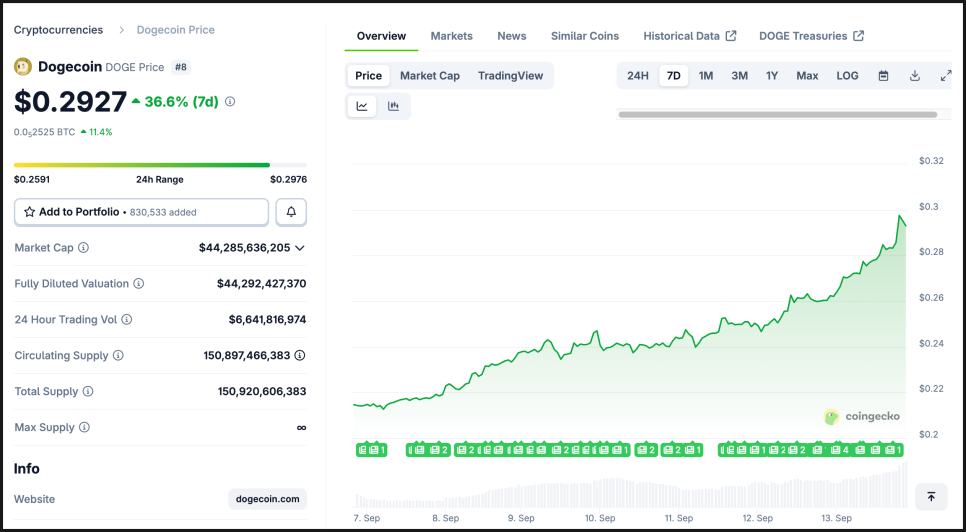The width and height of the screenshot is (966, 532).
Task: Expand Market Cap details chevron
Action: (300, 248)
